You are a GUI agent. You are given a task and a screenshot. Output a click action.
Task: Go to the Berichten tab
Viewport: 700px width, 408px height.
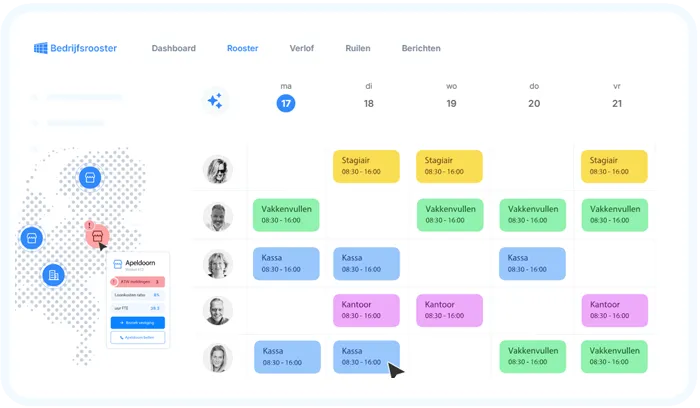(421, 48)
